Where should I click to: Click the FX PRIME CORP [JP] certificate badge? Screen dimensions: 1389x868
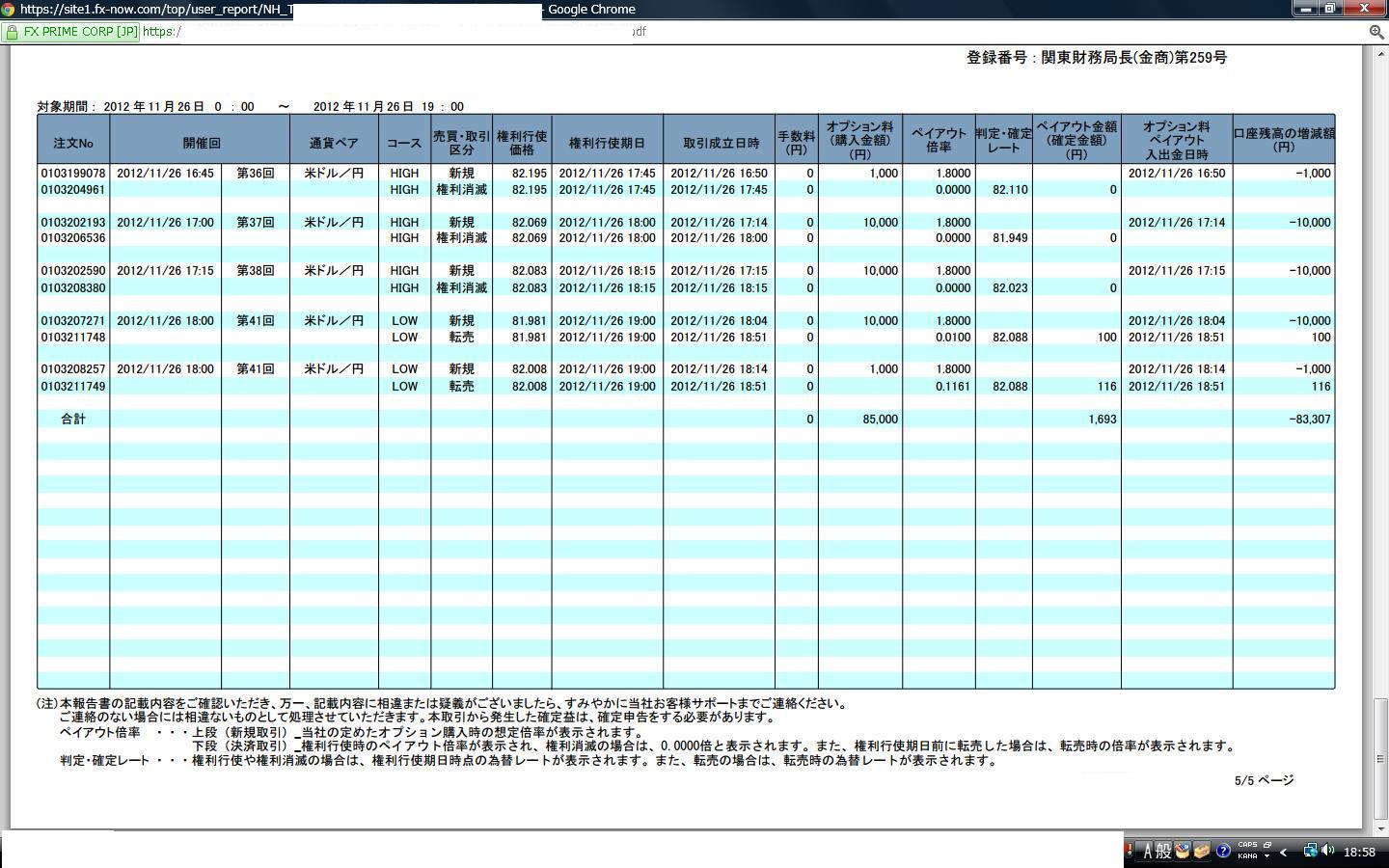(70, 32)
